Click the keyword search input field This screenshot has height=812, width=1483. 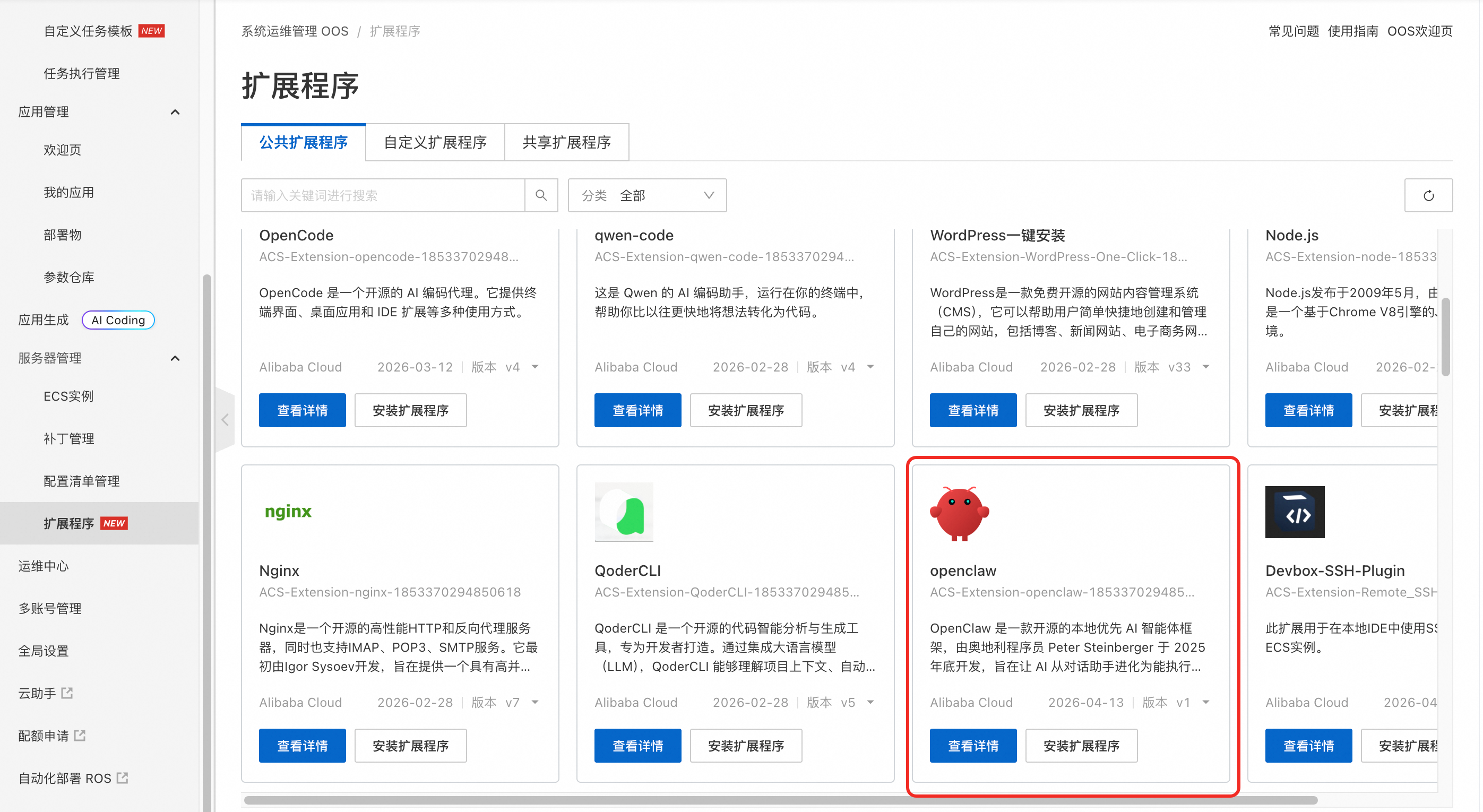click(383, 195)
